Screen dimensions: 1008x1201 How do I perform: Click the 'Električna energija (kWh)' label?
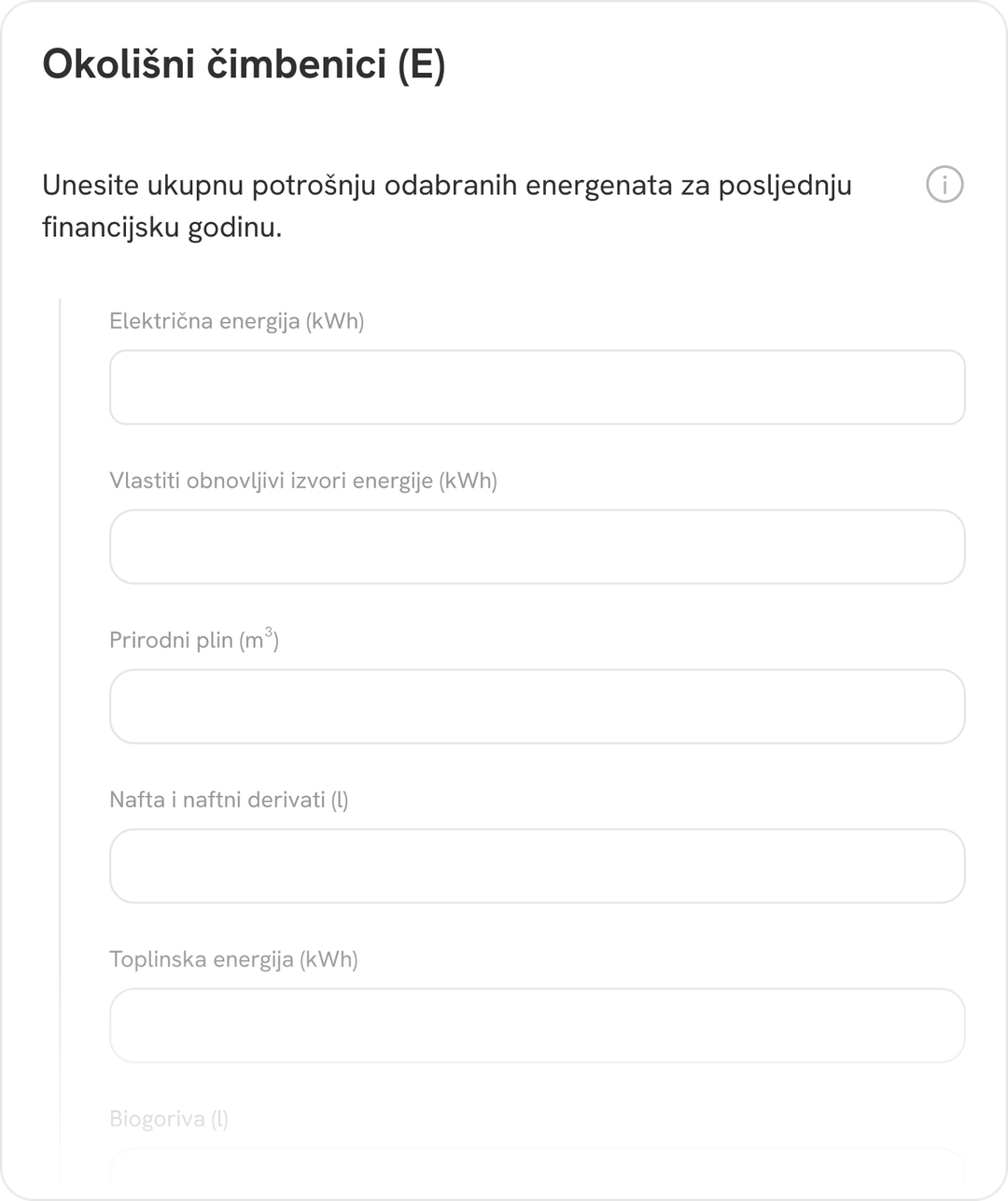coord(236,322)
